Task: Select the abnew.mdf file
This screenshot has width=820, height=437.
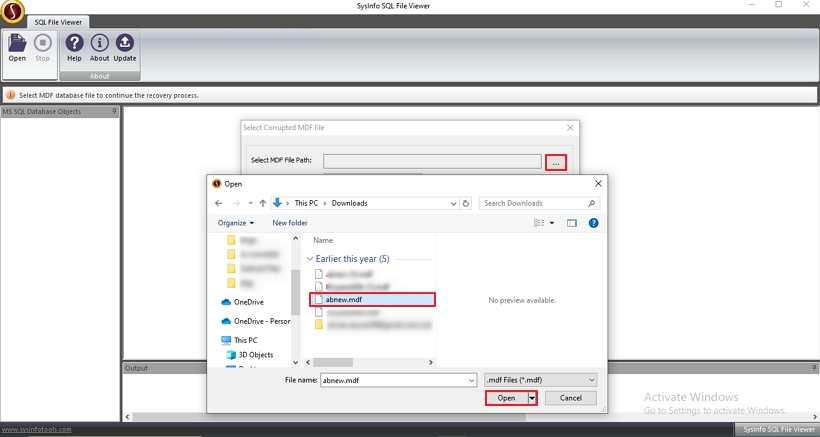Action: click(372, 300)
